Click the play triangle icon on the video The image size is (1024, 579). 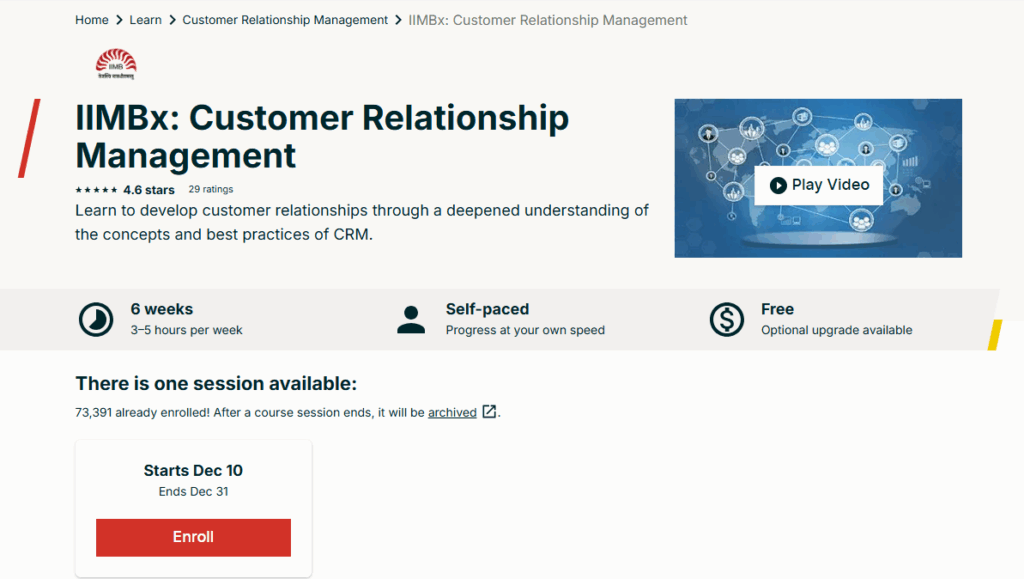coord(779,185)
